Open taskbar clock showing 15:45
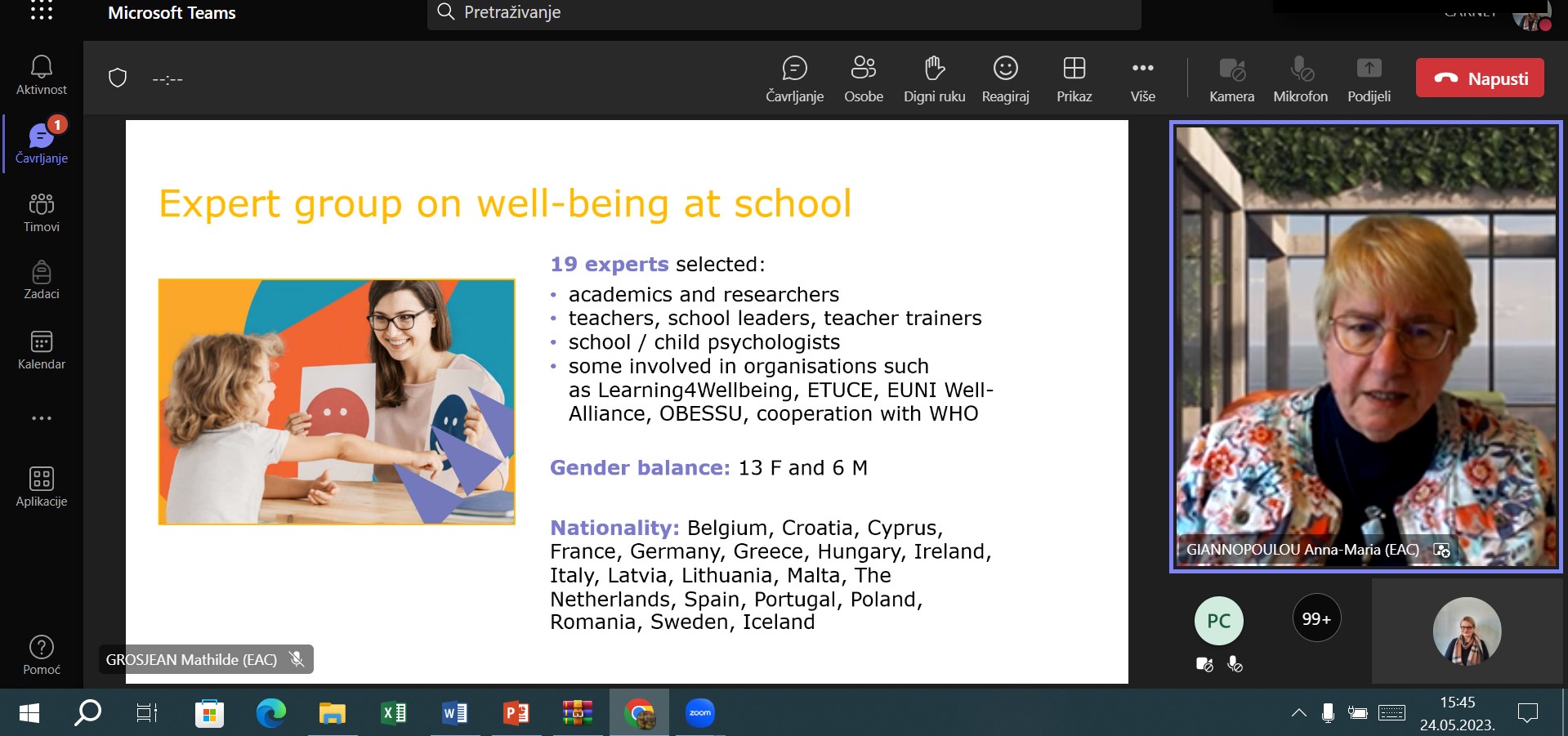 [x=1457, y=713]
